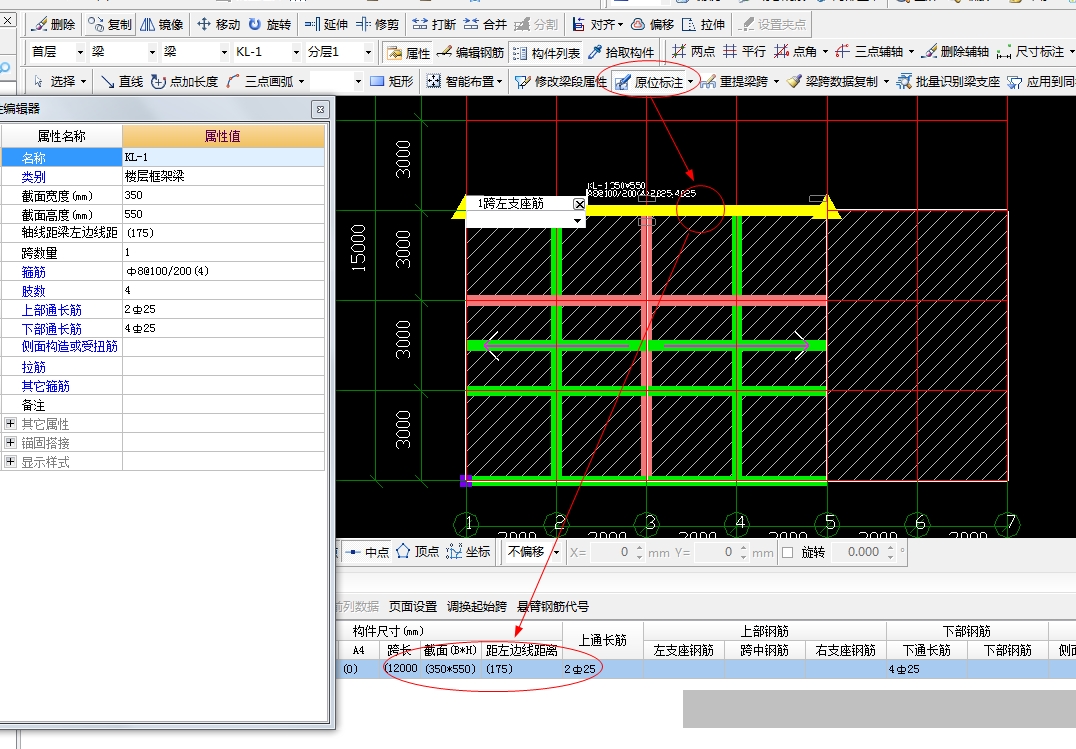Select the 镜像 (mirror) tool

pos(162,25)
